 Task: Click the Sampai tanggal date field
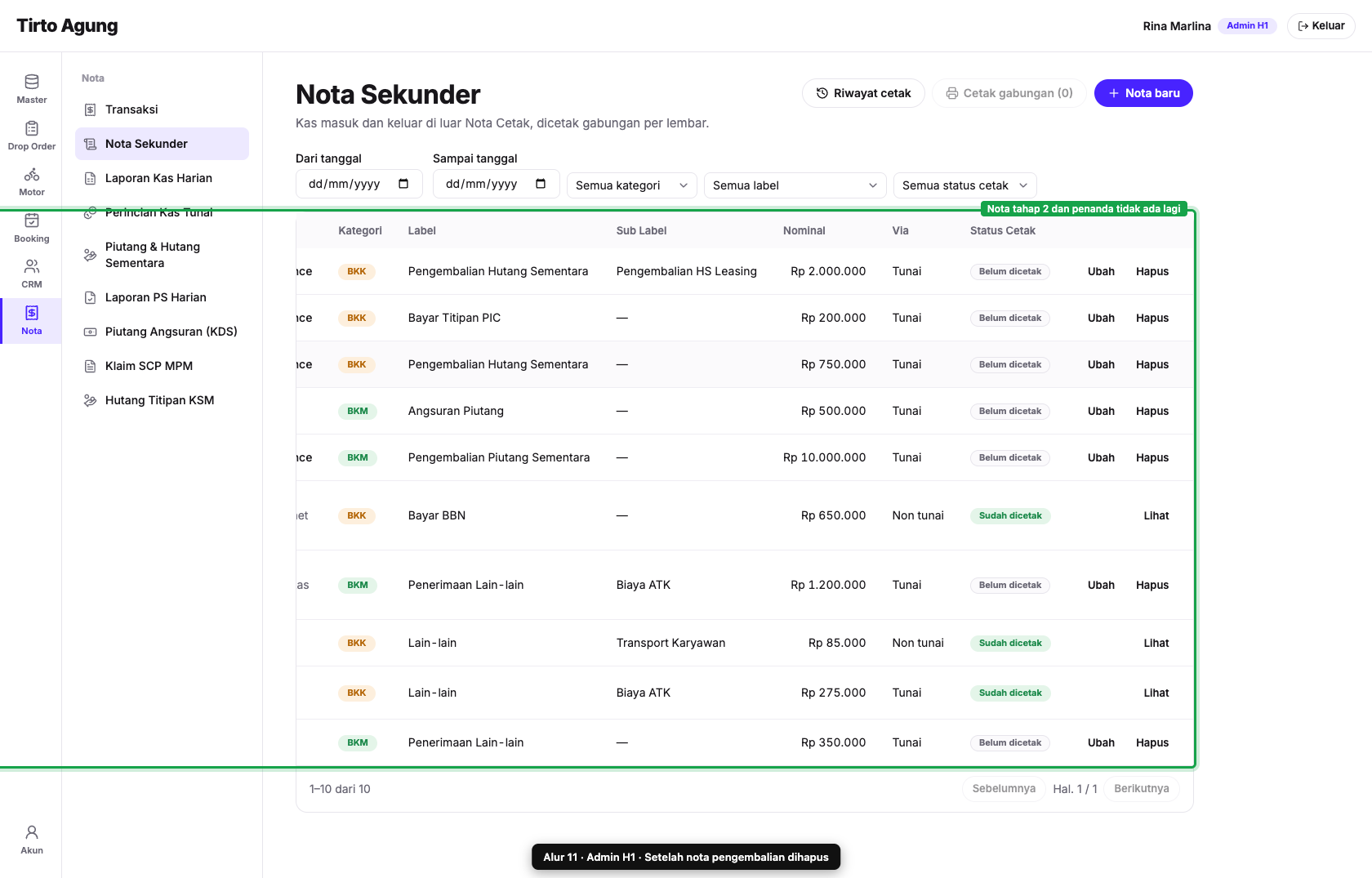coord(497,184)
